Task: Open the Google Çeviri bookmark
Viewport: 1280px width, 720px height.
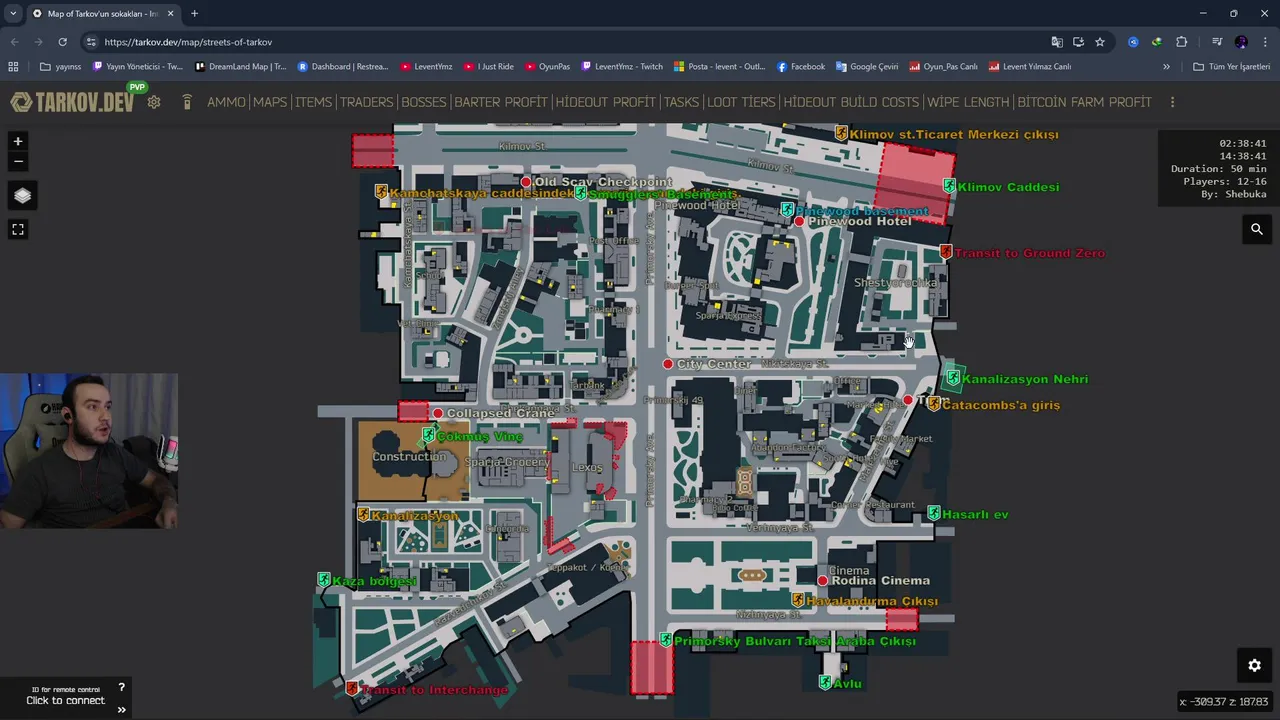Action: 867,67
